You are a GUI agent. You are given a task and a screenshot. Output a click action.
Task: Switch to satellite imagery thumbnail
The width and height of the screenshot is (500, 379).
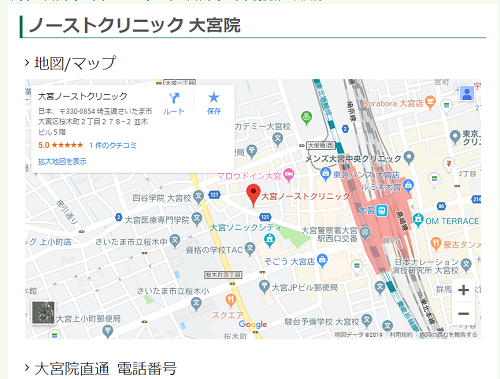tap(43, 313)
